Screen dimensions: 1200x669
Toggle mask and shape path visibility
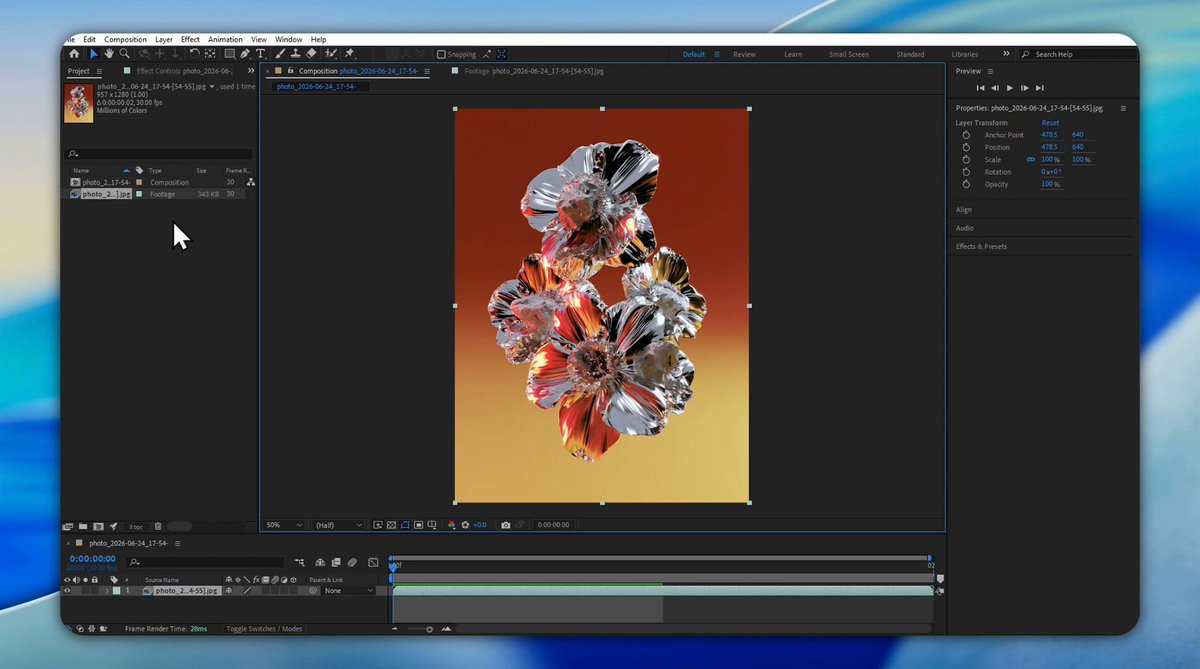404,525
